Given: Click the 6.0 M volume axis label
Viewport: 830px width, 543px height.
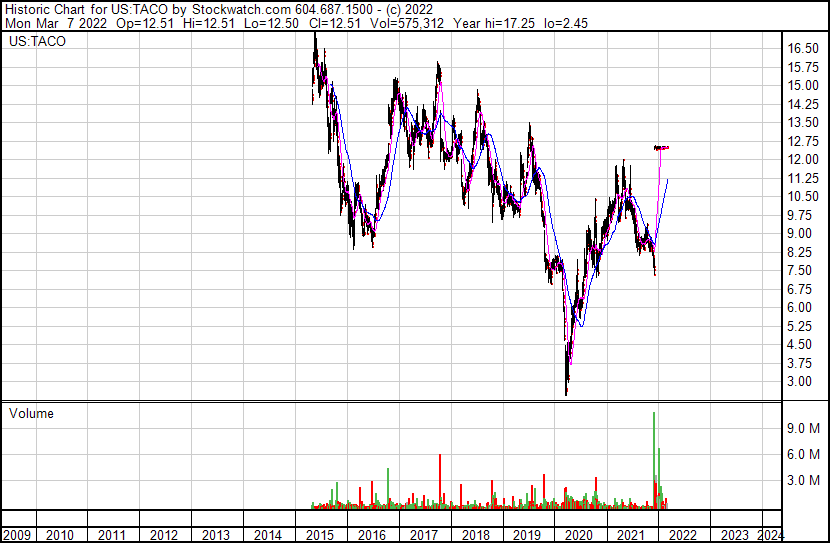Looking at the screenshot, I should (804, 454).
